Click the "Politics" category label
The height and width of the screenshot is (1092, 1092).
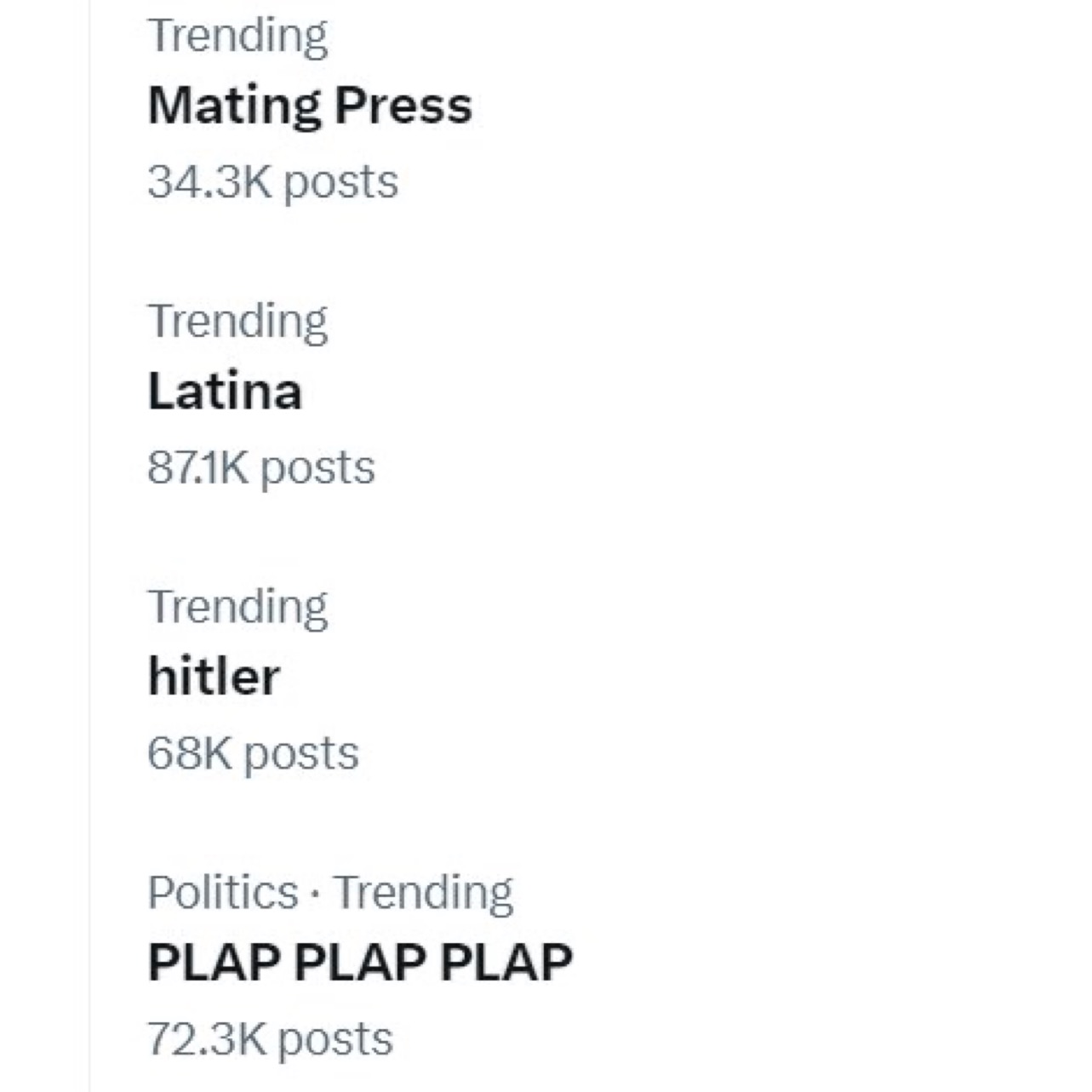pos(223,892)
